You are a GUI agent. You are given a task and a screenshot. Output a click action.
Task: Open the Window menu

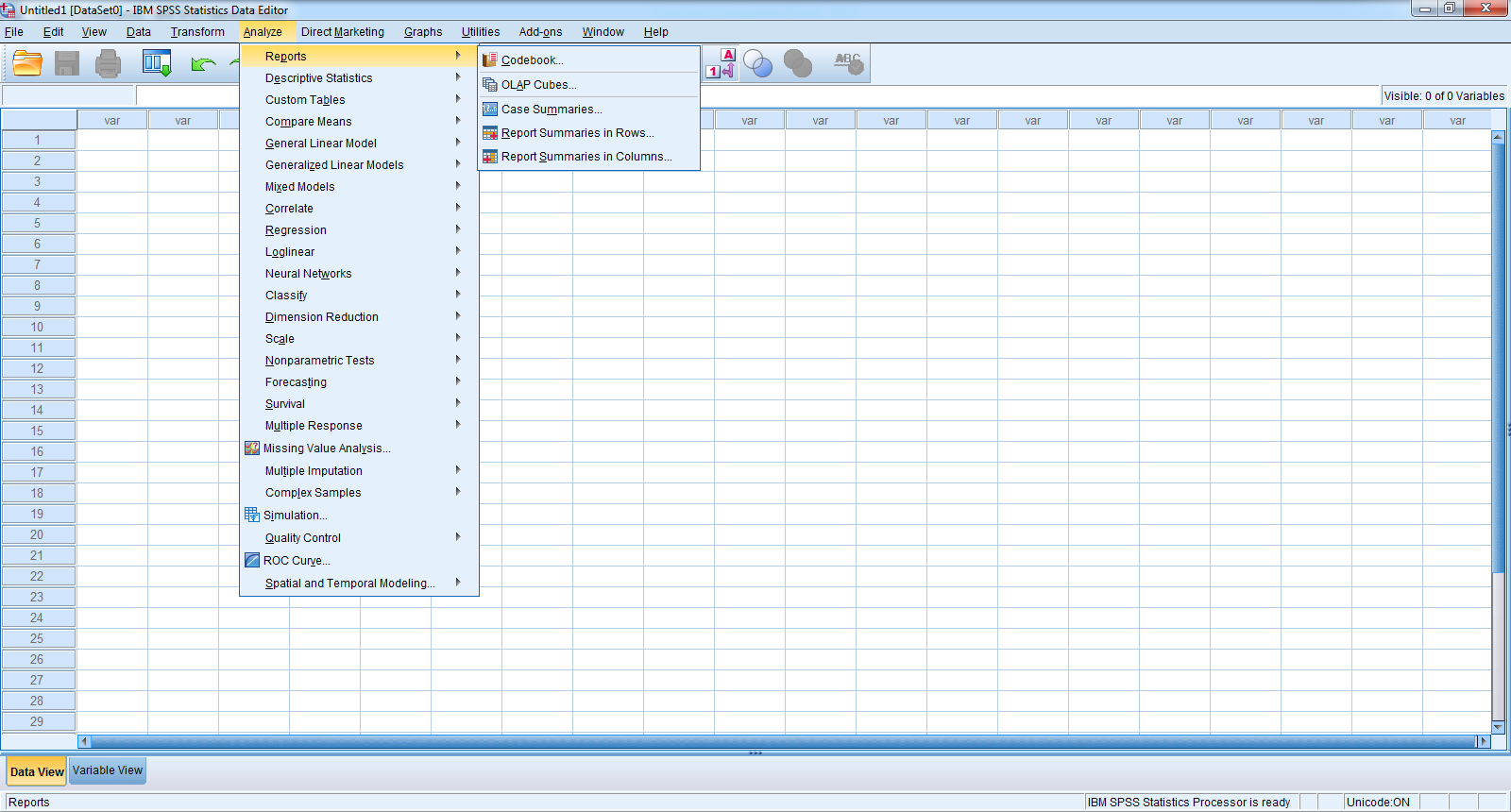603,32
